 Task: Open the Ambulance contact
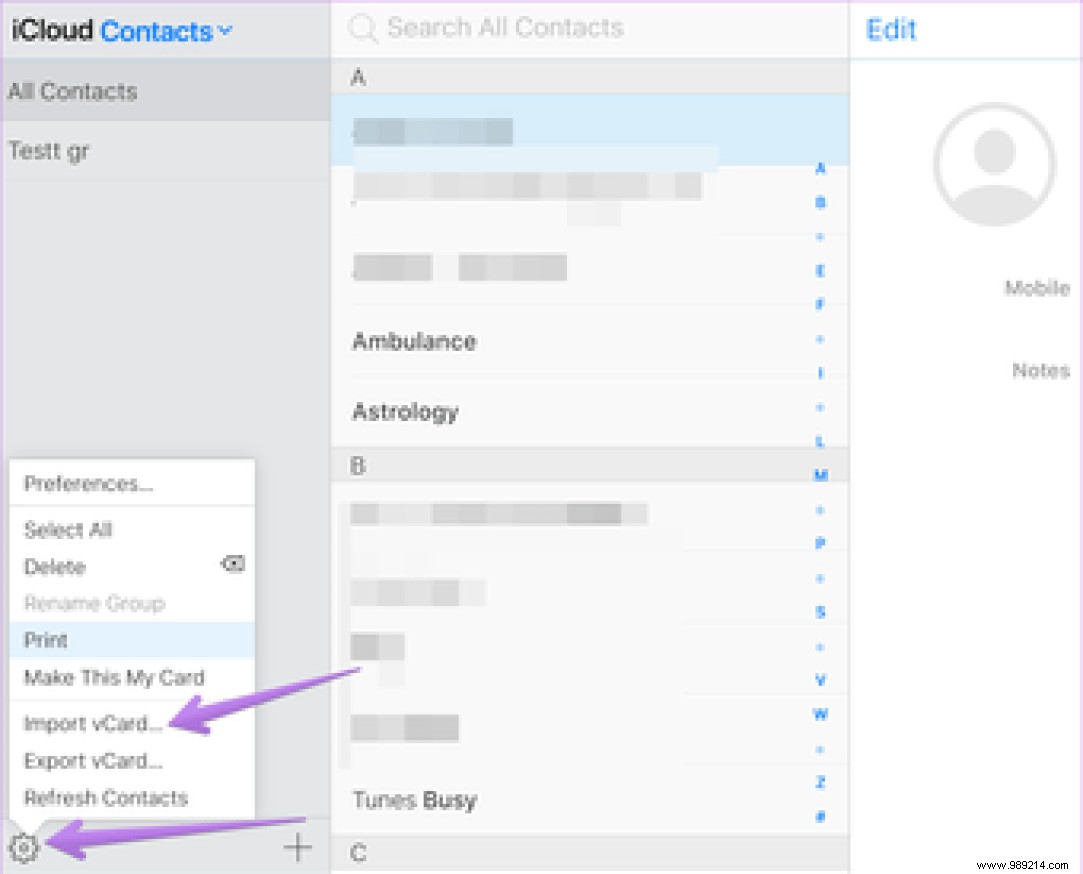[x=413, y=341]
